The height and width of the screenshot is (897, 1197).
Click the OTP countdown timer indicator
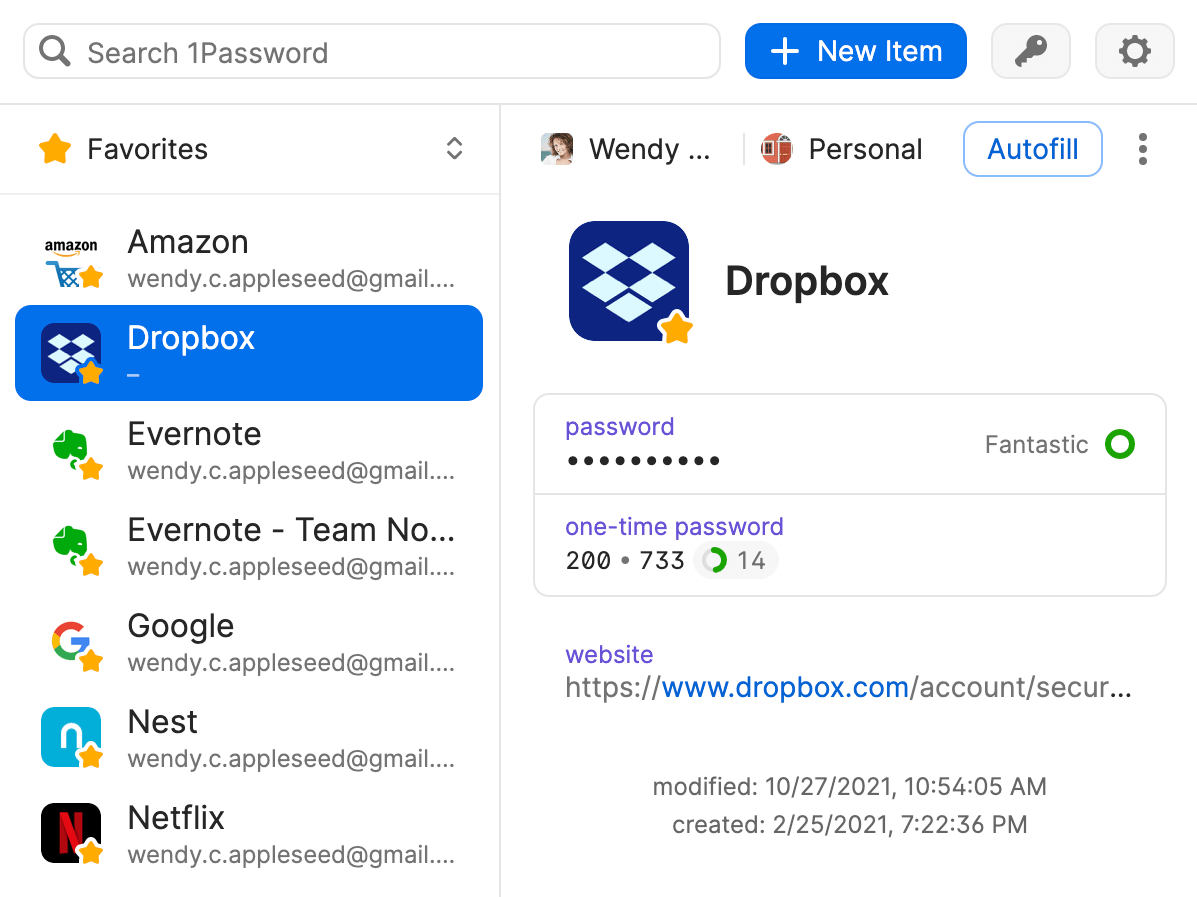(x=735, y=560)
